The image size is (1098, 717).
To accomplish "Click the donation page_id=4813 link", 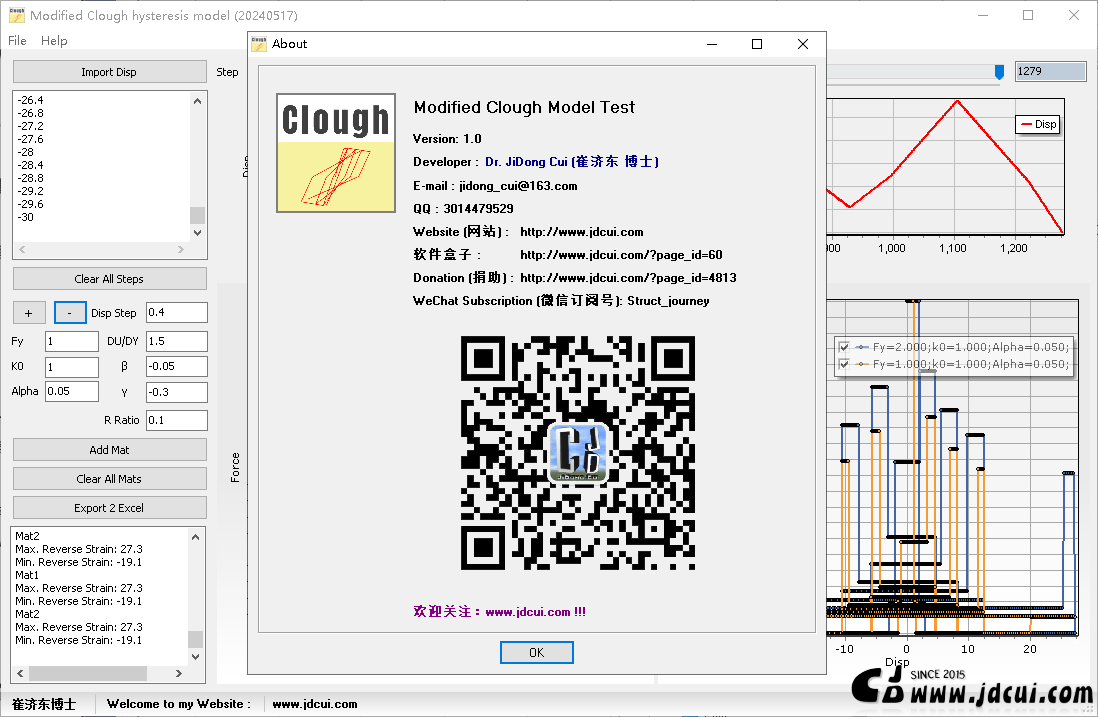I will (627, 278).
